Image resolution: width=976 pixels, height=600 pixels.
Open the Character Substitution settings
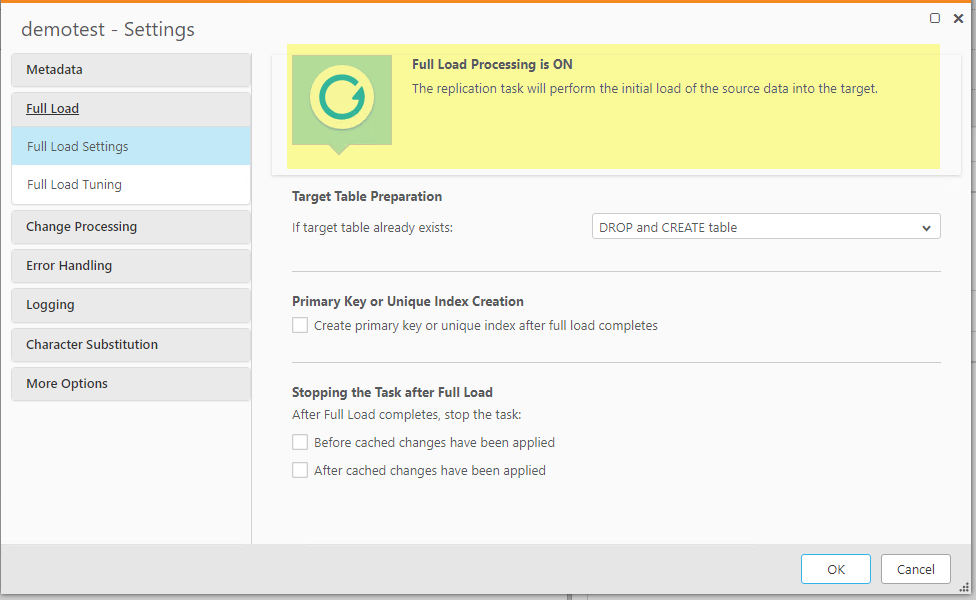(130, 344)
